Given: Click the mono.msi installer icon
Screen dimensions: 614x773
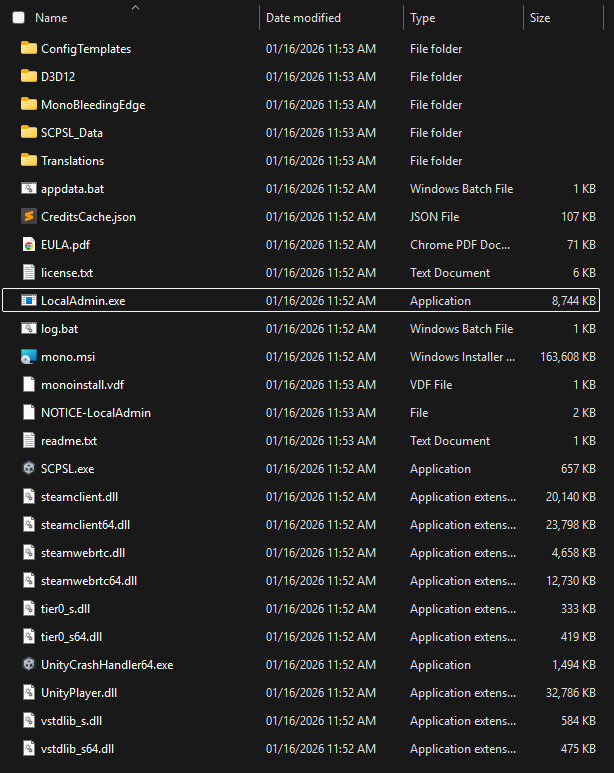Looking at the screenshot, I should 29,356.
